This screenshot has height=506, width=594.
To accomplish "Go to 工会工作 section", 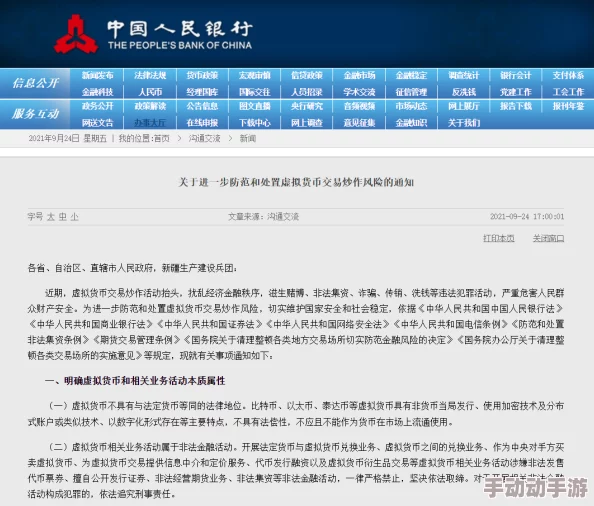I will click(568, 92).
